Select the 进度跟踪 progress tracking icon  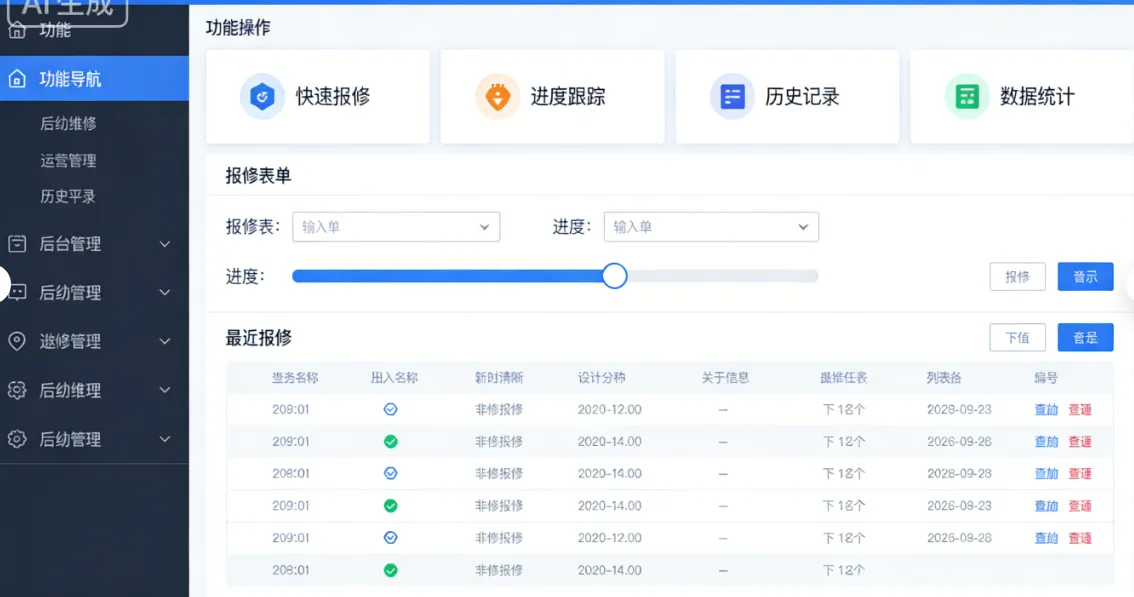point(499,96)
